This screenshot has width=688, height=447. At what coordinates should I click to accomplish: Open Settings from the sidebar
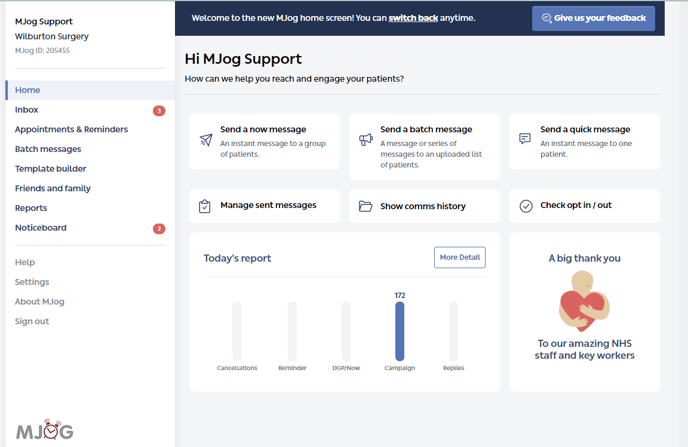[x=32, y=282]
